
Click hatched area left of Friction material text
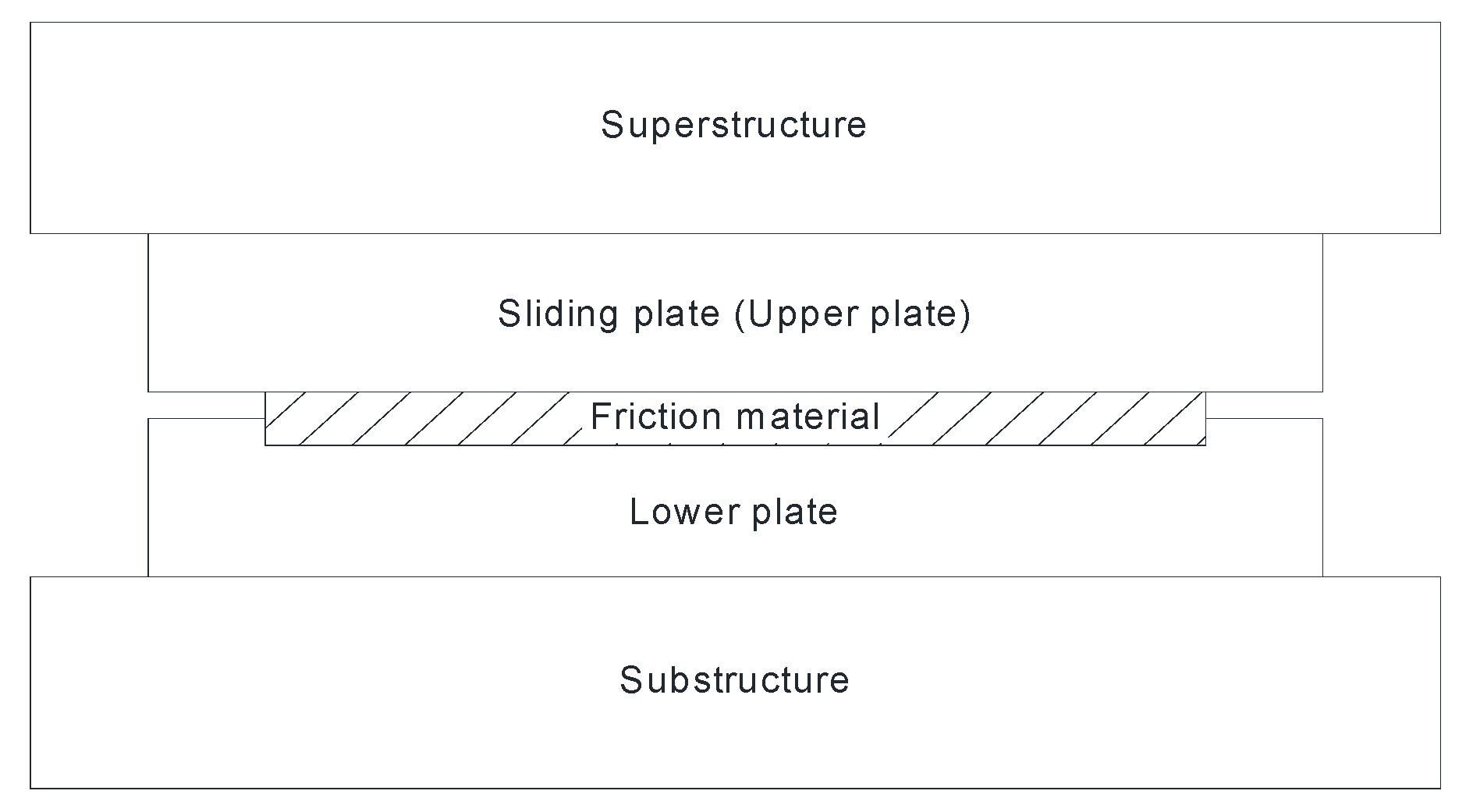point(421,419)
